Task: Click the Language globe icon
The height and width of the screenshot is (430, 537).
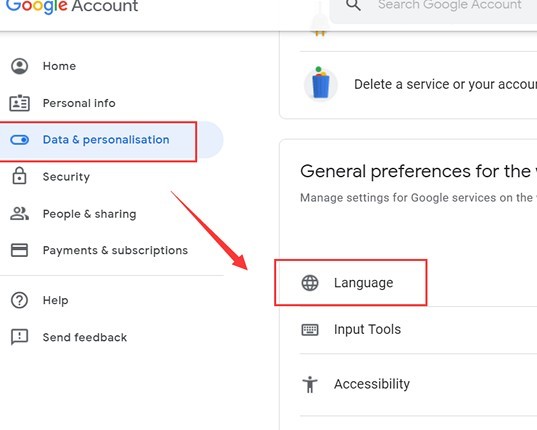Action: [310, 283]
